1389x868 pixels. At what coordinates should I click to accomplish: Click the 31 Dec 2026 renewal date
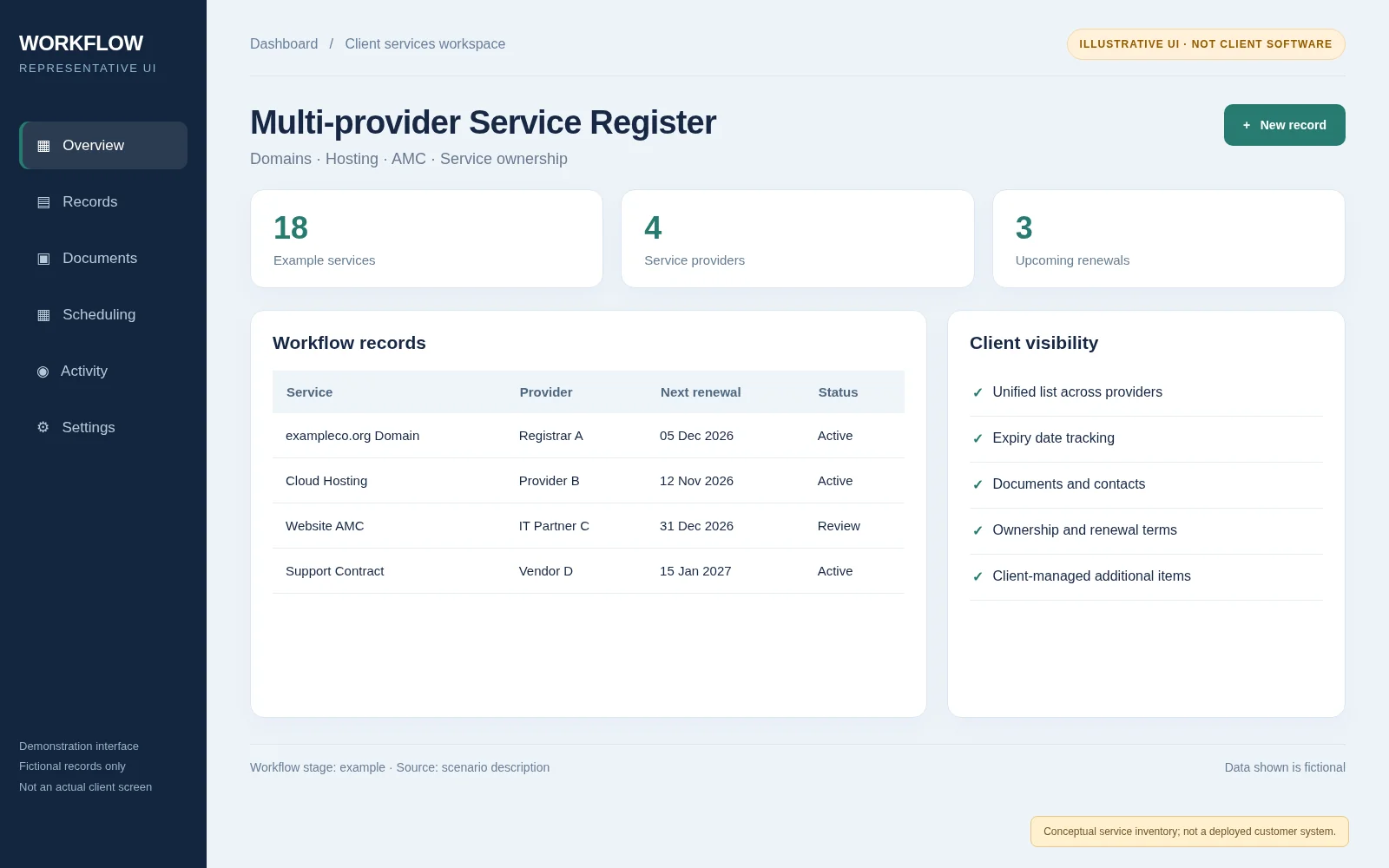tap(696, 526)
